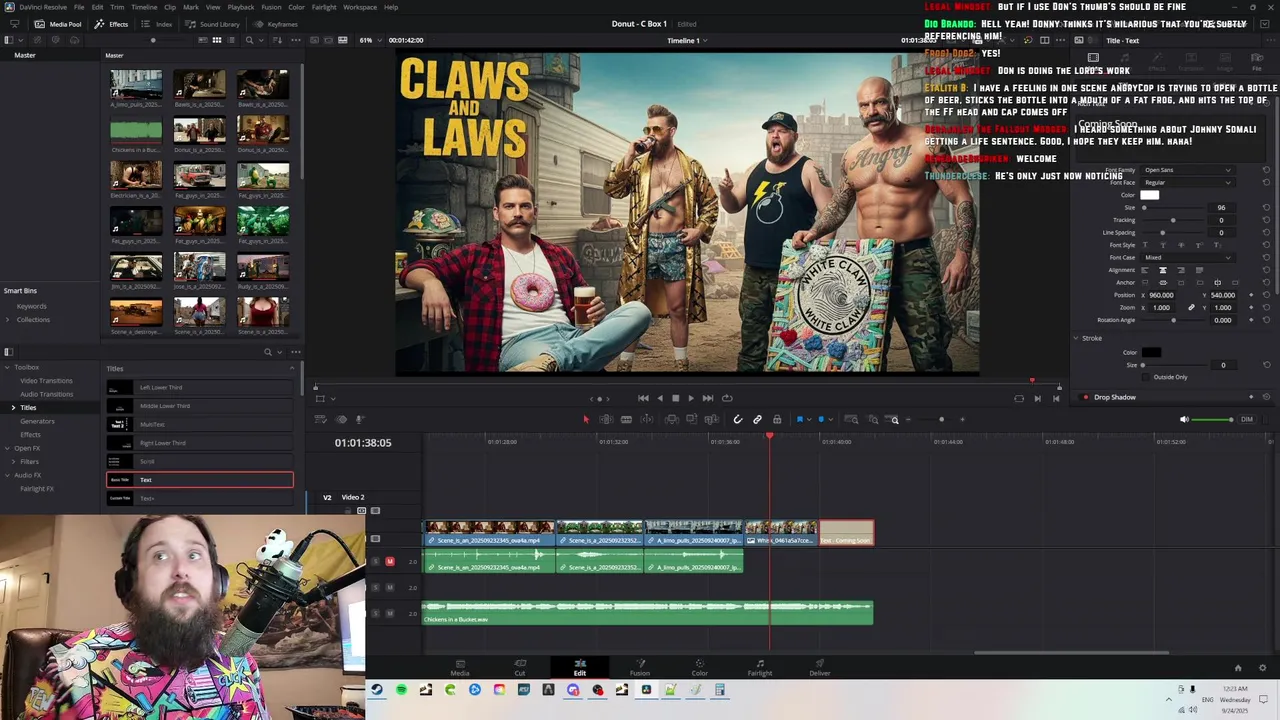Screen dimensions: 1280x720
Task: Open the Project Settings gear icon
Action: 1262,668
